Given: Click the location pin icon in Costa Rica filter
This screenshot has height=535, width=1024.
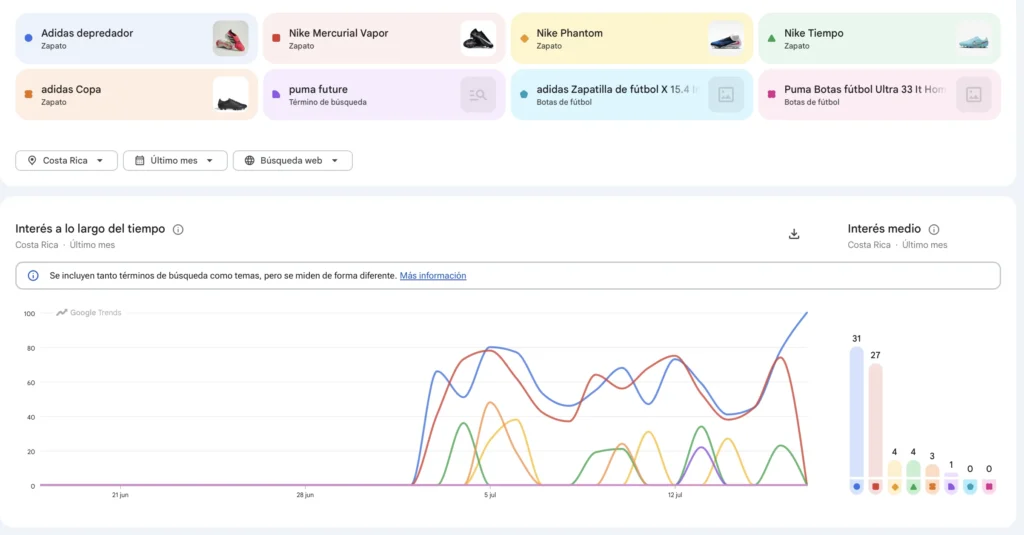Looking at the screenshot, I should pos(31,160).
